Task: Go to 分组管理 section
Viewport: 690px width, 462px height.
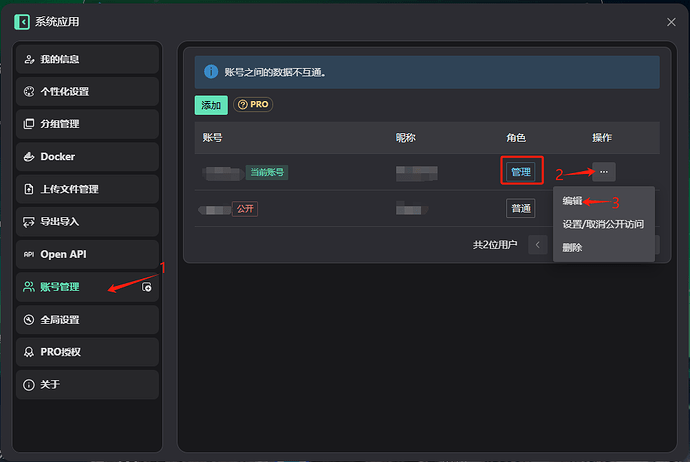Action: (x=87, y=124)
